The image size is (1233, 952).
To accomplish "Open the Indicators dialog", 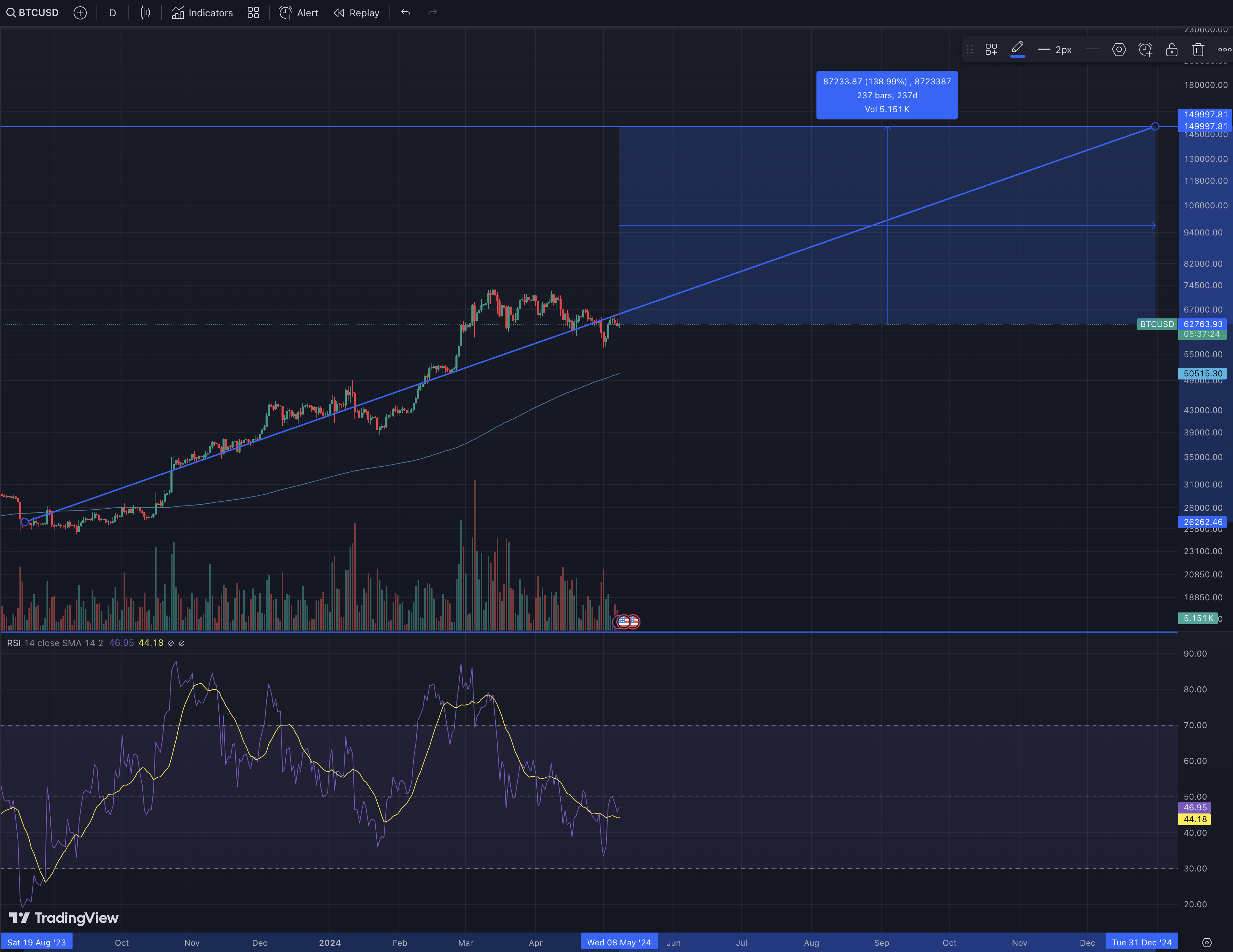I will coord(202,12).
